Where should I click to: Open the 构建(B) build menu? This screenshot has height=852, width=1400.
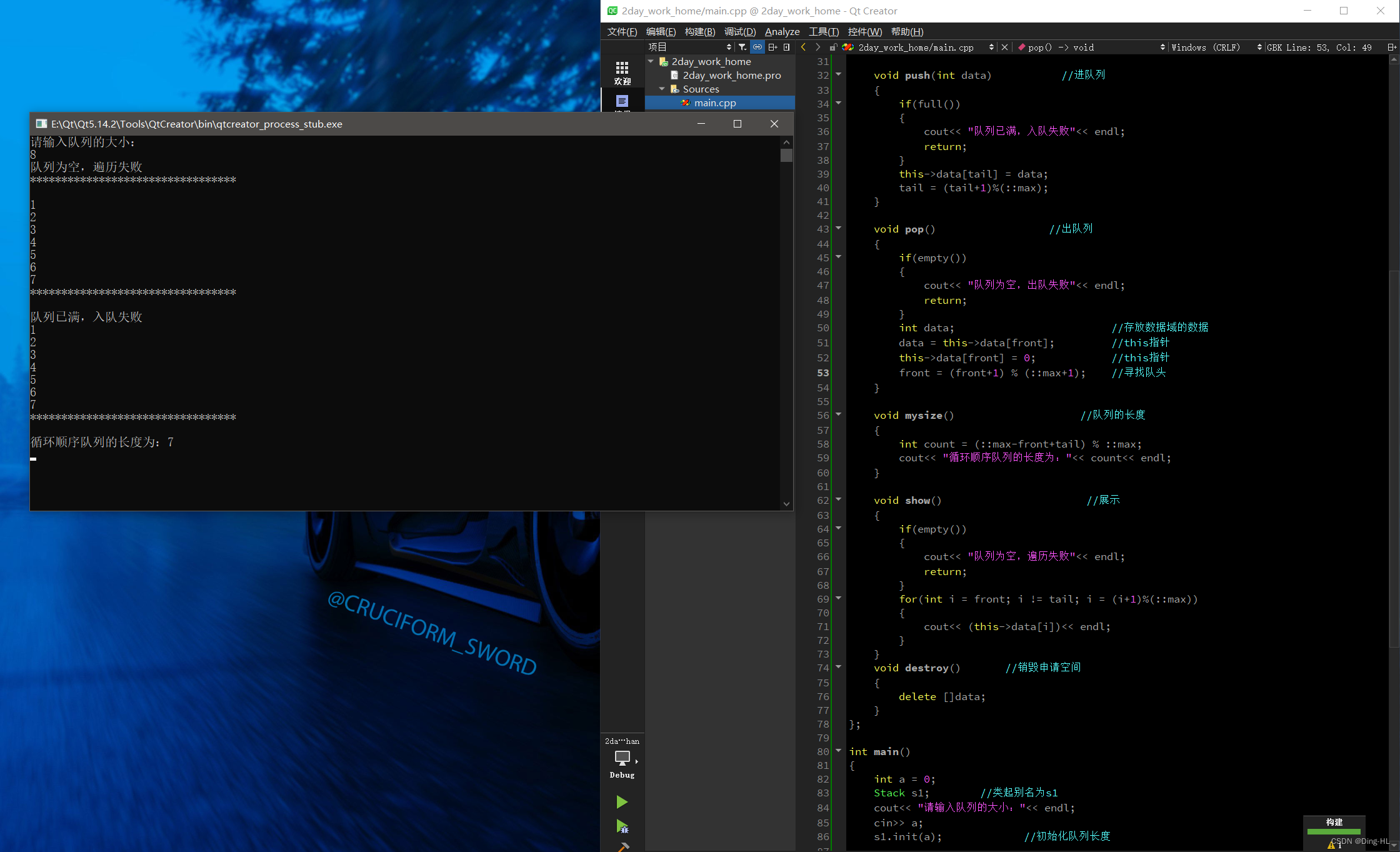click(x=699, y=32)
